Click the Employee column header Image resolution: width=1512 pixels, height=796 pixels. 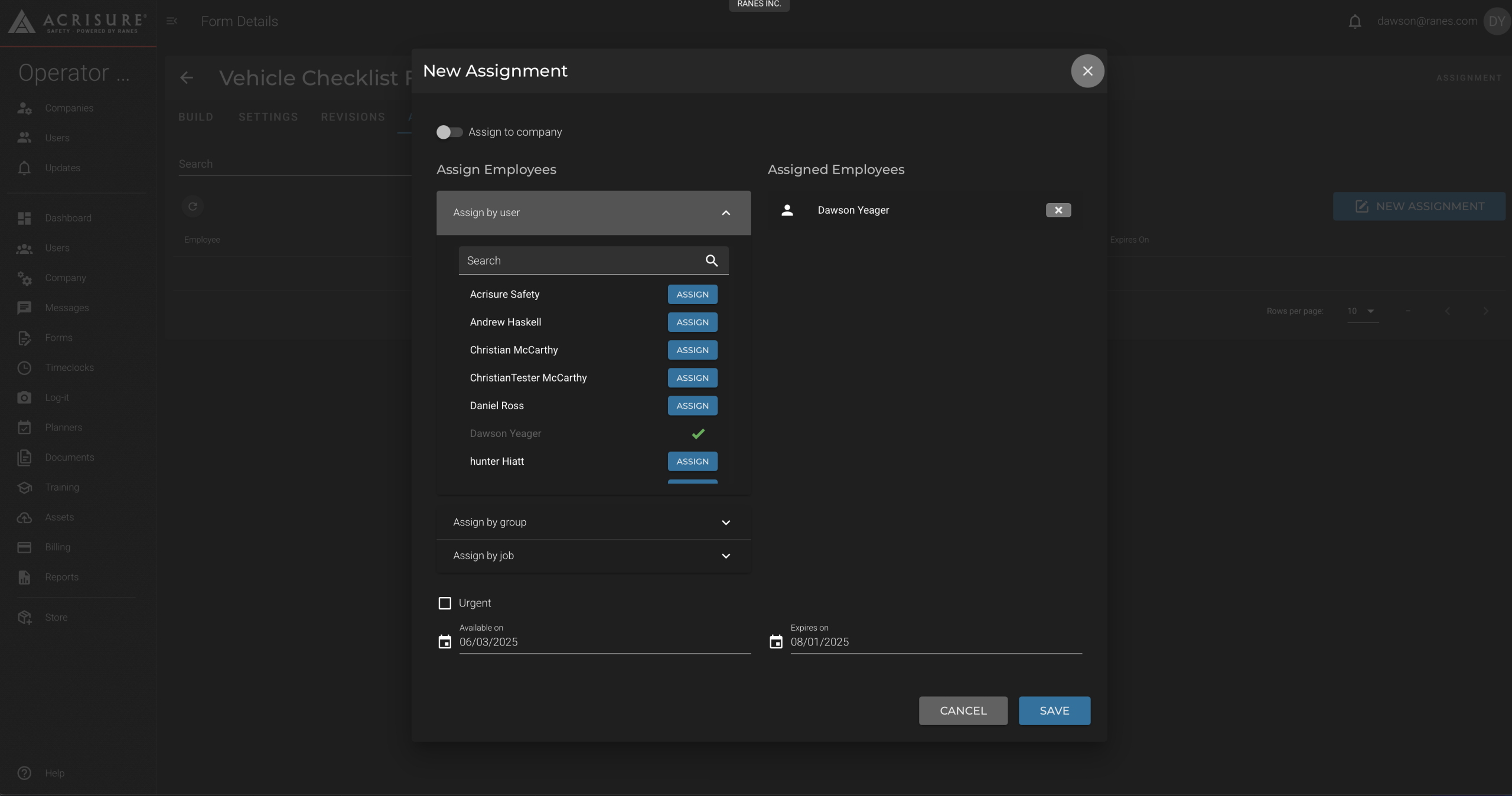pos(202,240)
